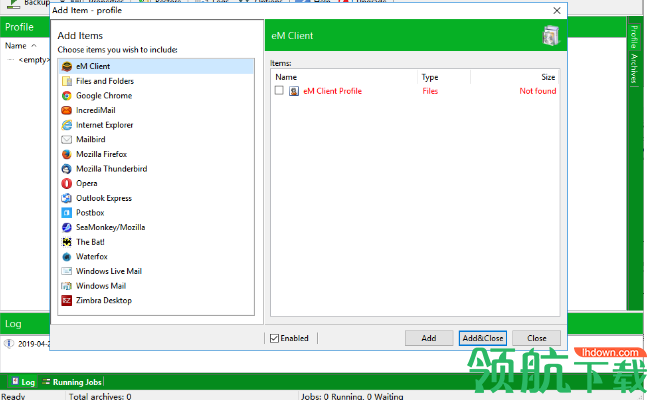Click the <empty> profile tree entry
Viewport: 647px width, 400px height.
[x=34, y=60]
